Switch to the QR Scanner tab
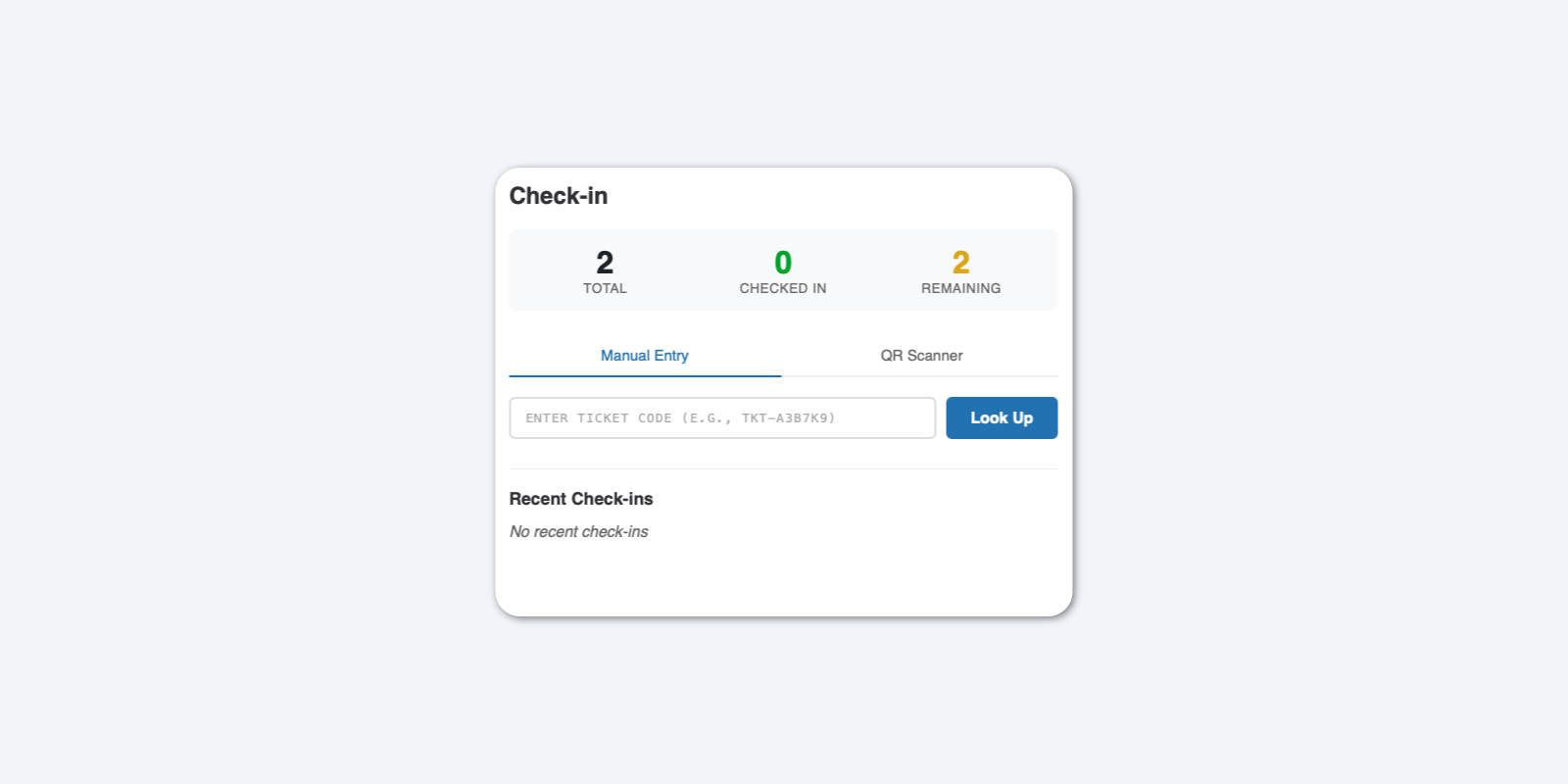The height and width of the screenshot is (784, 1568). [x=921, y=356]
